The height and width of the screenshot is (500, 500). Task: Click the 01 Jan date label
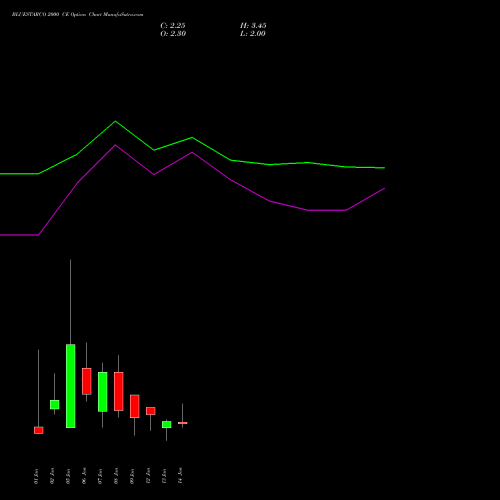[x=36, y=476]
